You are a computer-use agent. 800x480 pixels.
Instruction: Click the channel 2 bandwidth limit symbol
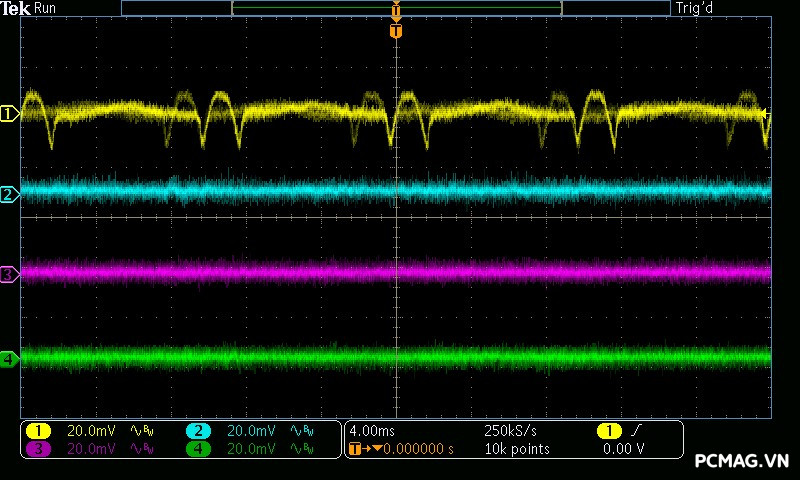tap(301, 431)
